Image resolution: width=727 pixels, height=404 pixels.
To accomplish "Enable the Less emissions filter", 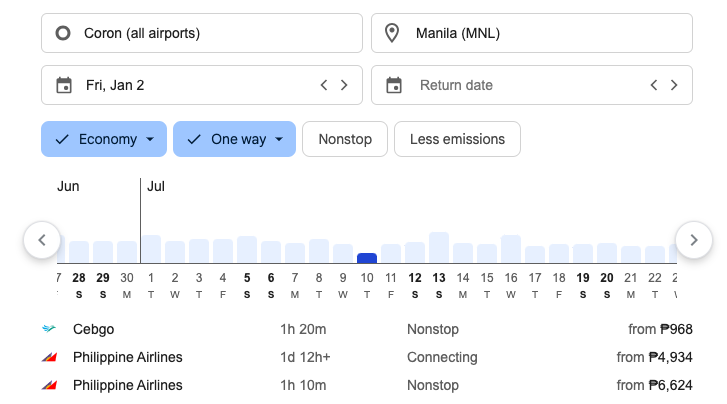I will pos(457,139).
